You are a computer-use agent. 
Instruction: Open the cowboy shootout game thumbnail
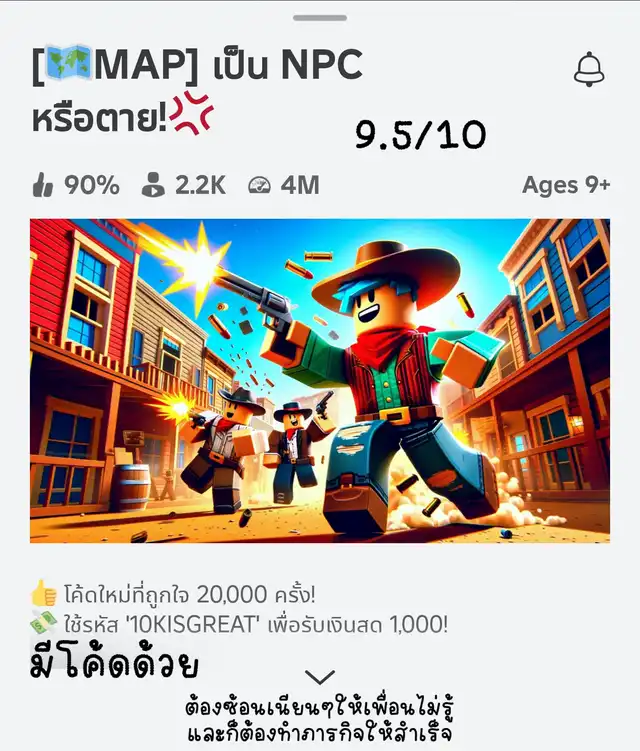pos(320,381)
